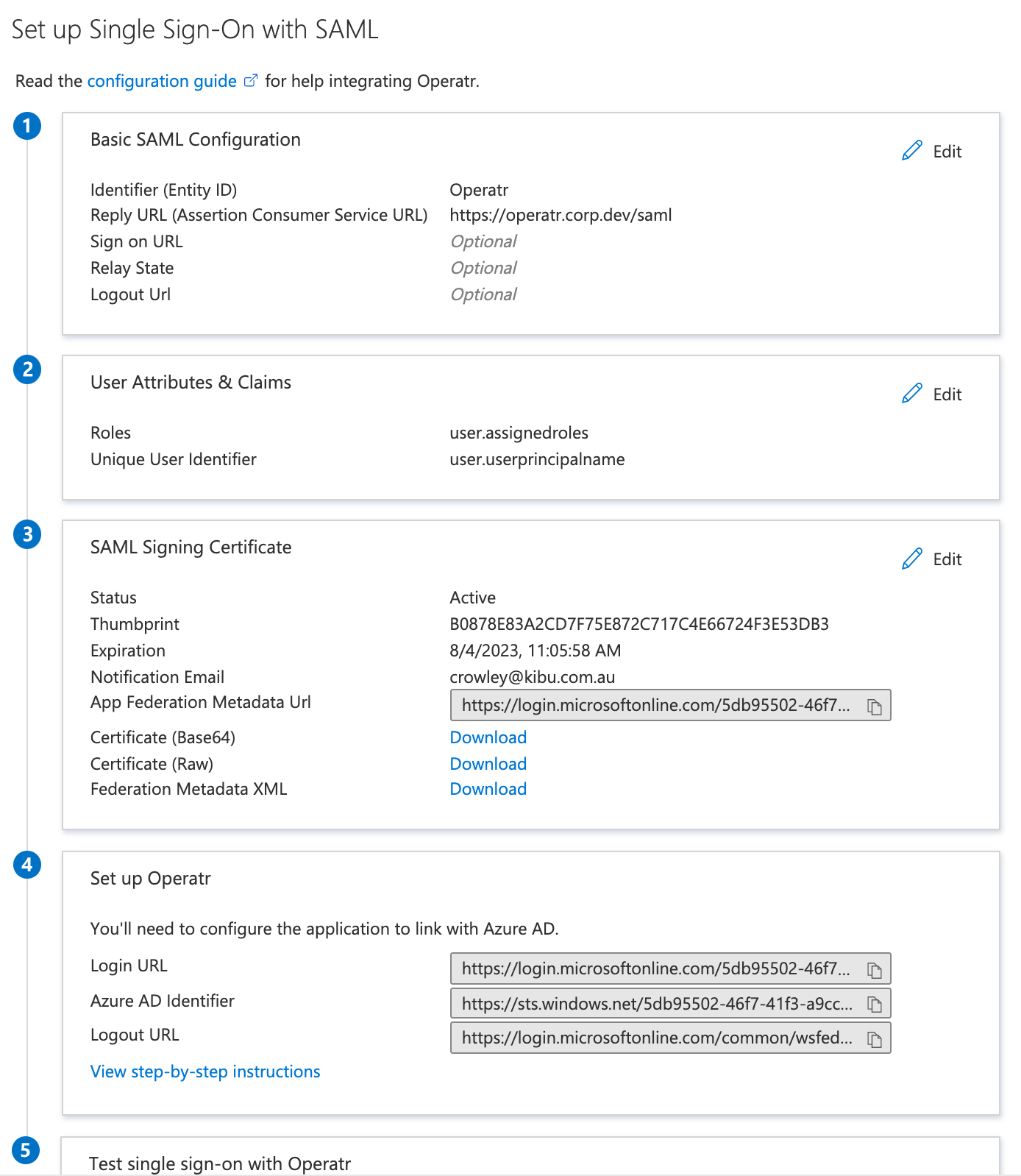Copy the Logout URL to clipboard
Viewport: 1021px width, 1176px height.
(x=875, y=1039)
